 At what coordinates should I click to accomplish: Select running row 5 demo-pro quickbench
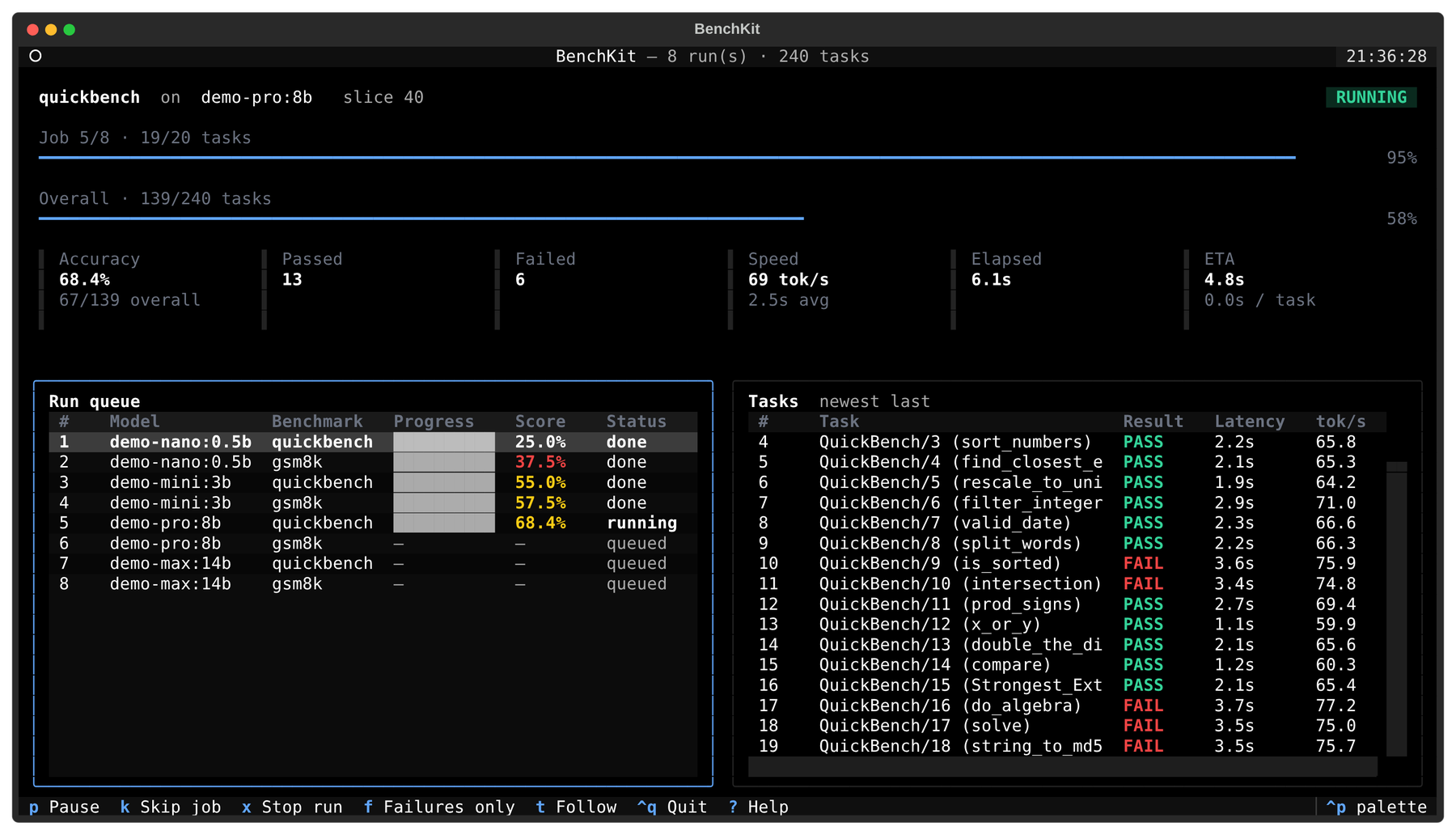pos(373,523)
